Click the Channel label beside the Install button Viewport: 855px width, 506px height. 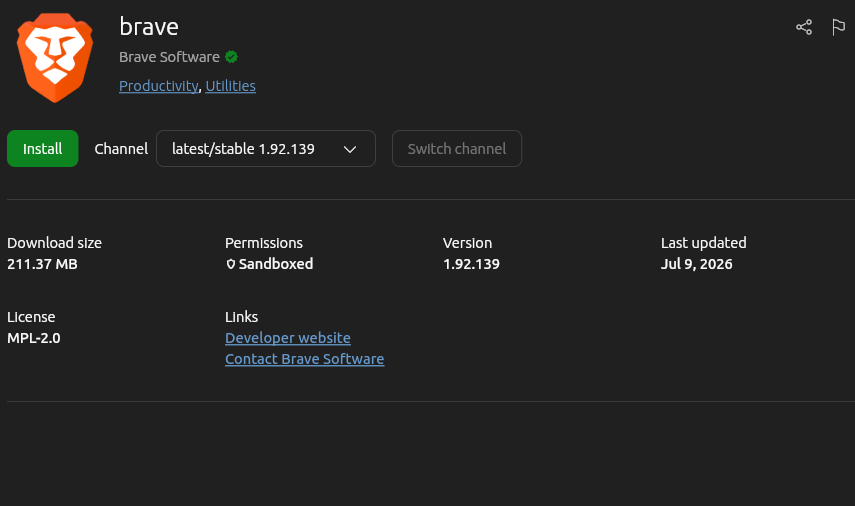pyautogui.click(x=121, y=149)
